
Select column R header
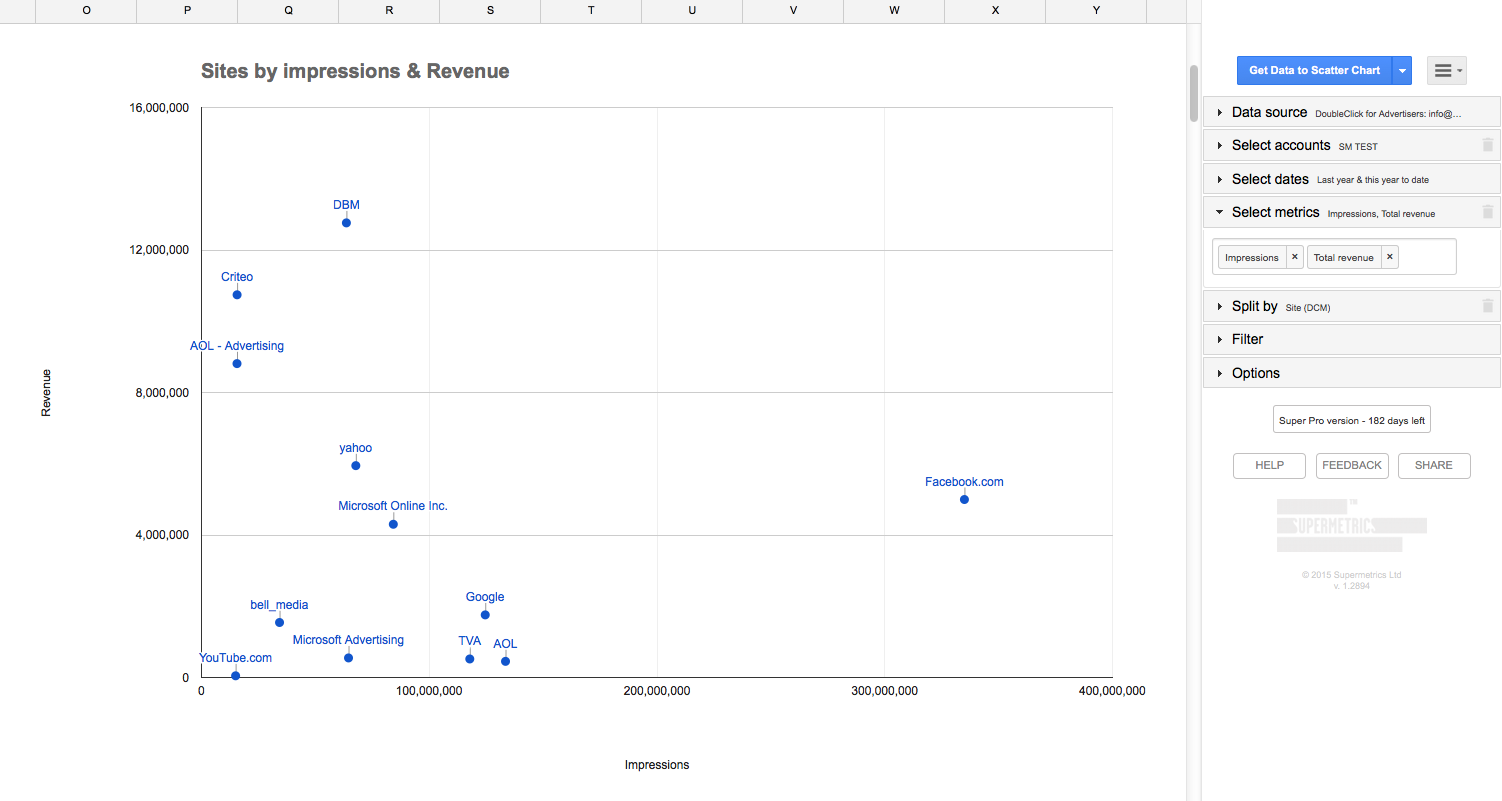(389, 10)
